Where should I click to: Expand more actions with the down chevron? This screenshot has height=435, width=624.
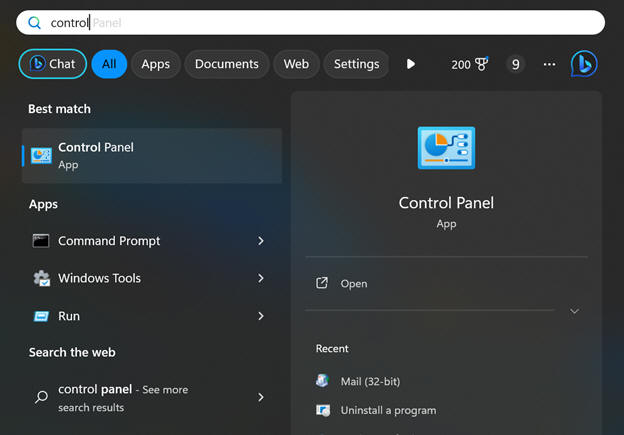pos(574,311)
